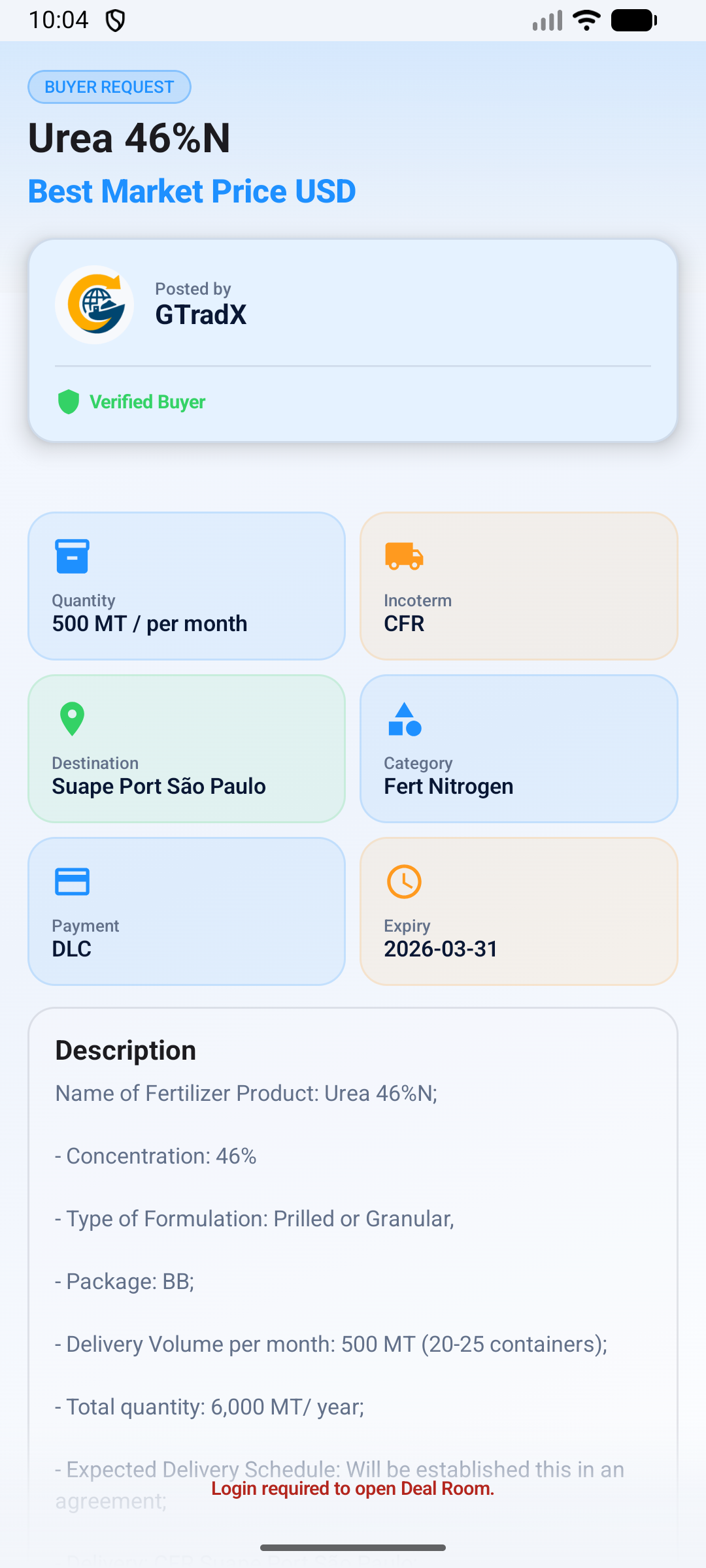
Task: Tap the Expiry clock icon
Action: (404, 881)
